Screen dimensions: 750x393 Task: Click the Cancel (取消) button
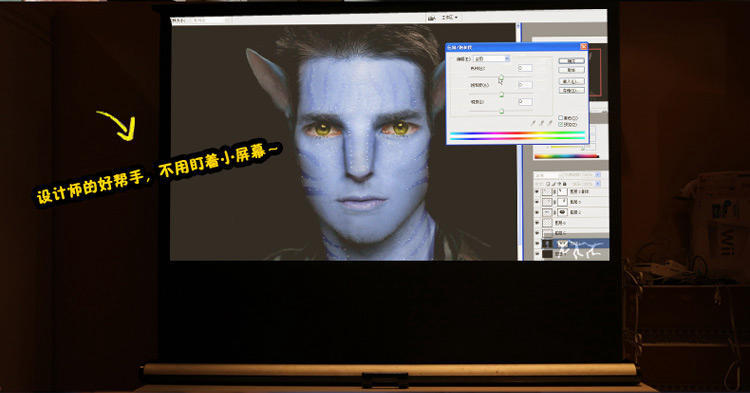[572, 70]
